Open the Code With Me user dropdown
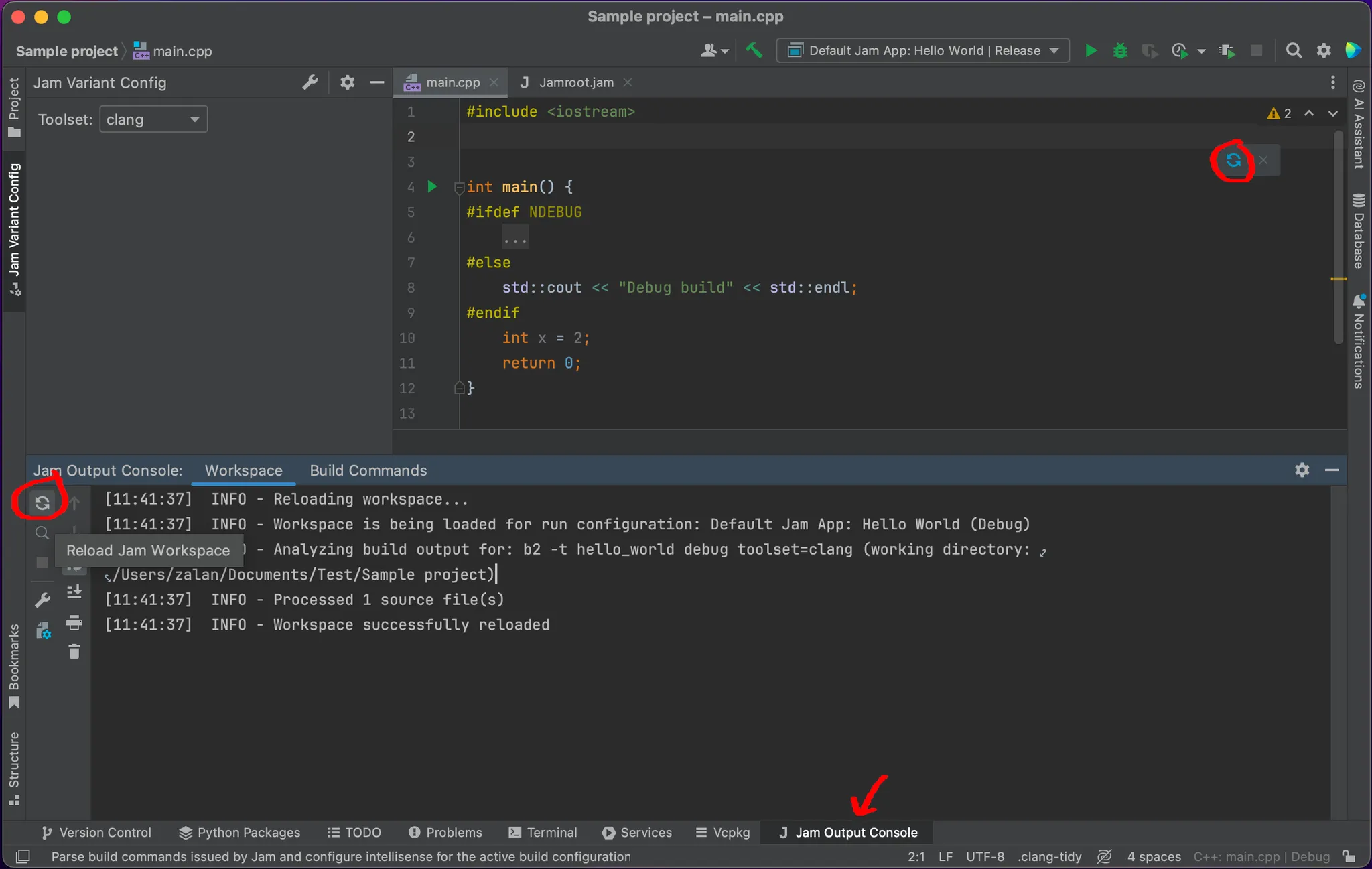The width and height of the screenshot is (1372, 869). pos(714,50)
